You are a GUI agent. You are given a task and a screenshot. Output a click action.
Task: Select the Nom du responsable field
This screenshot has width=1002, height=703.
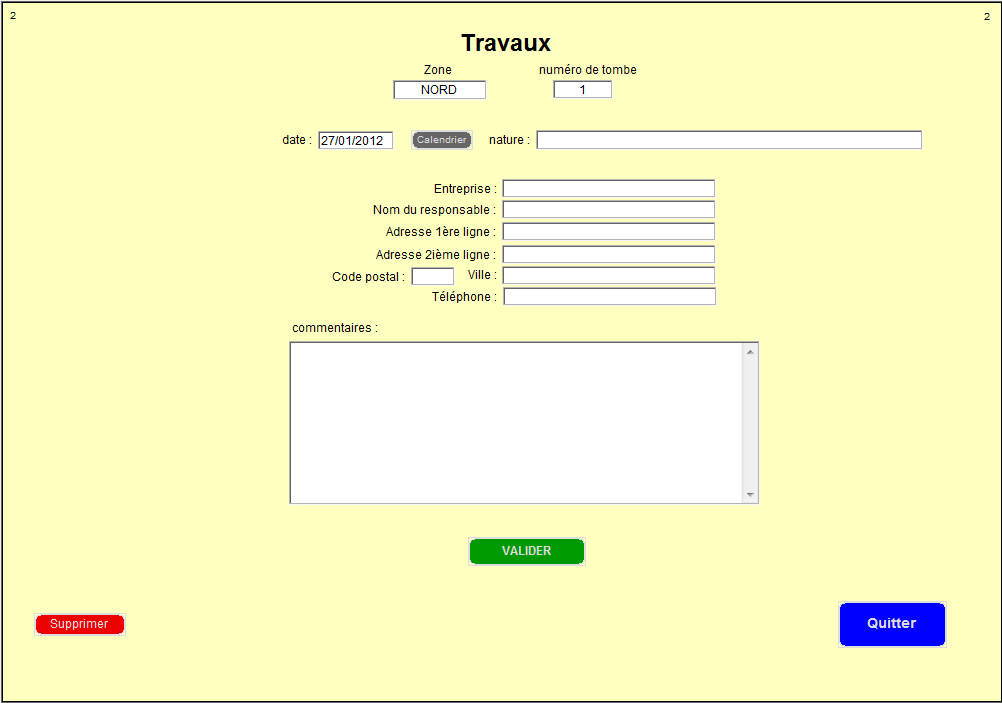[608, 209]
